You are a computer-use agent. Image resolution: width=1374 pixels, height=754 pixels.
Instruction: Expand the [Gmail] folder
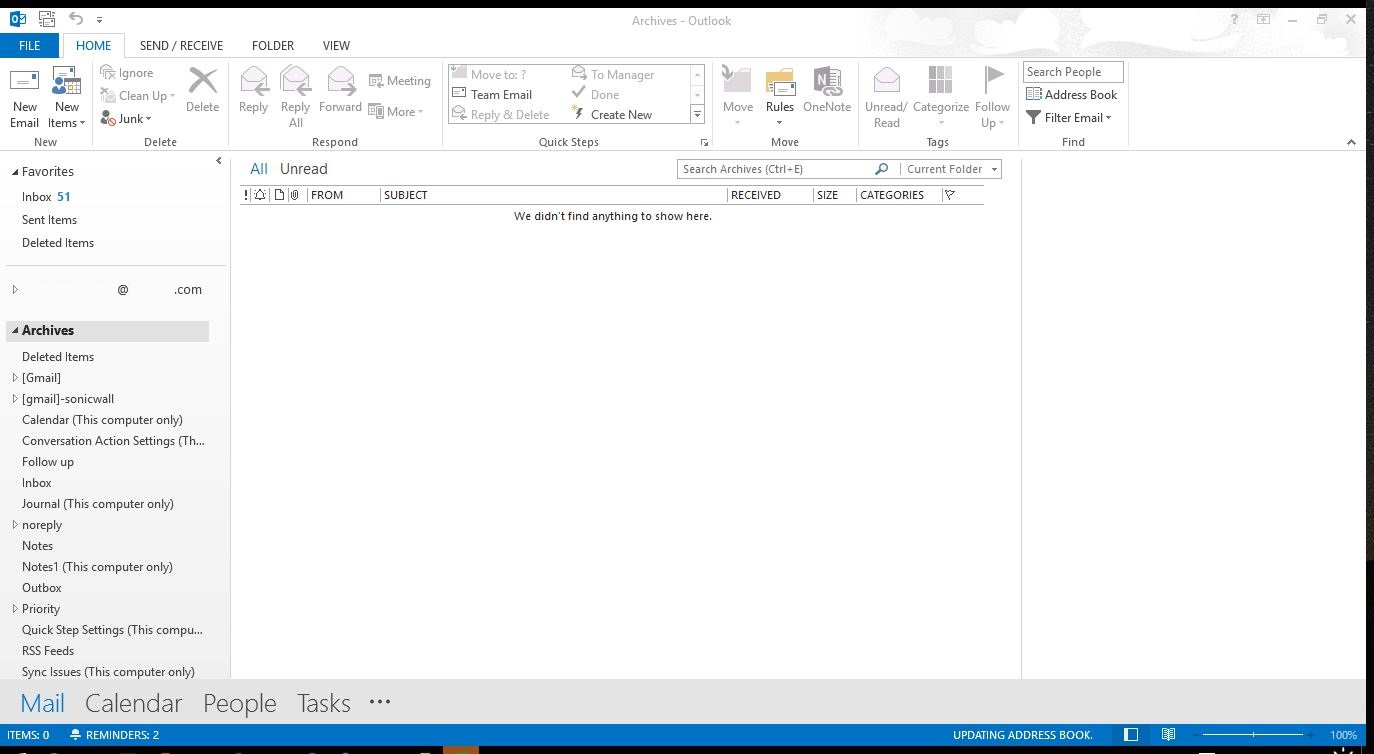[15, 378]
